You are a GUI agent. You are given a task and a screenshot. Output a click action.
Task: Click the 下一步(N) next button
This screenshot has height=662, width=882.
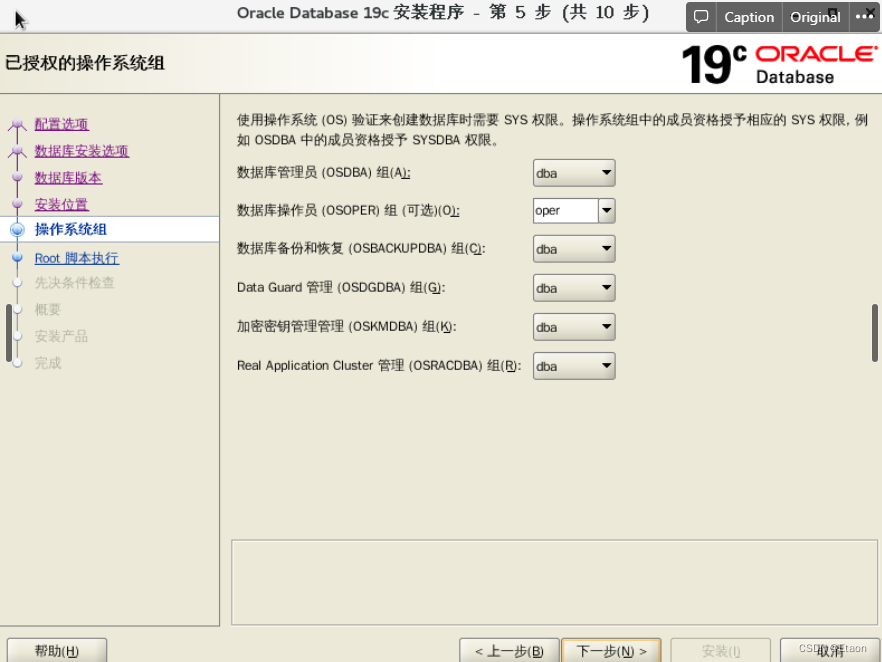[611, 651]
